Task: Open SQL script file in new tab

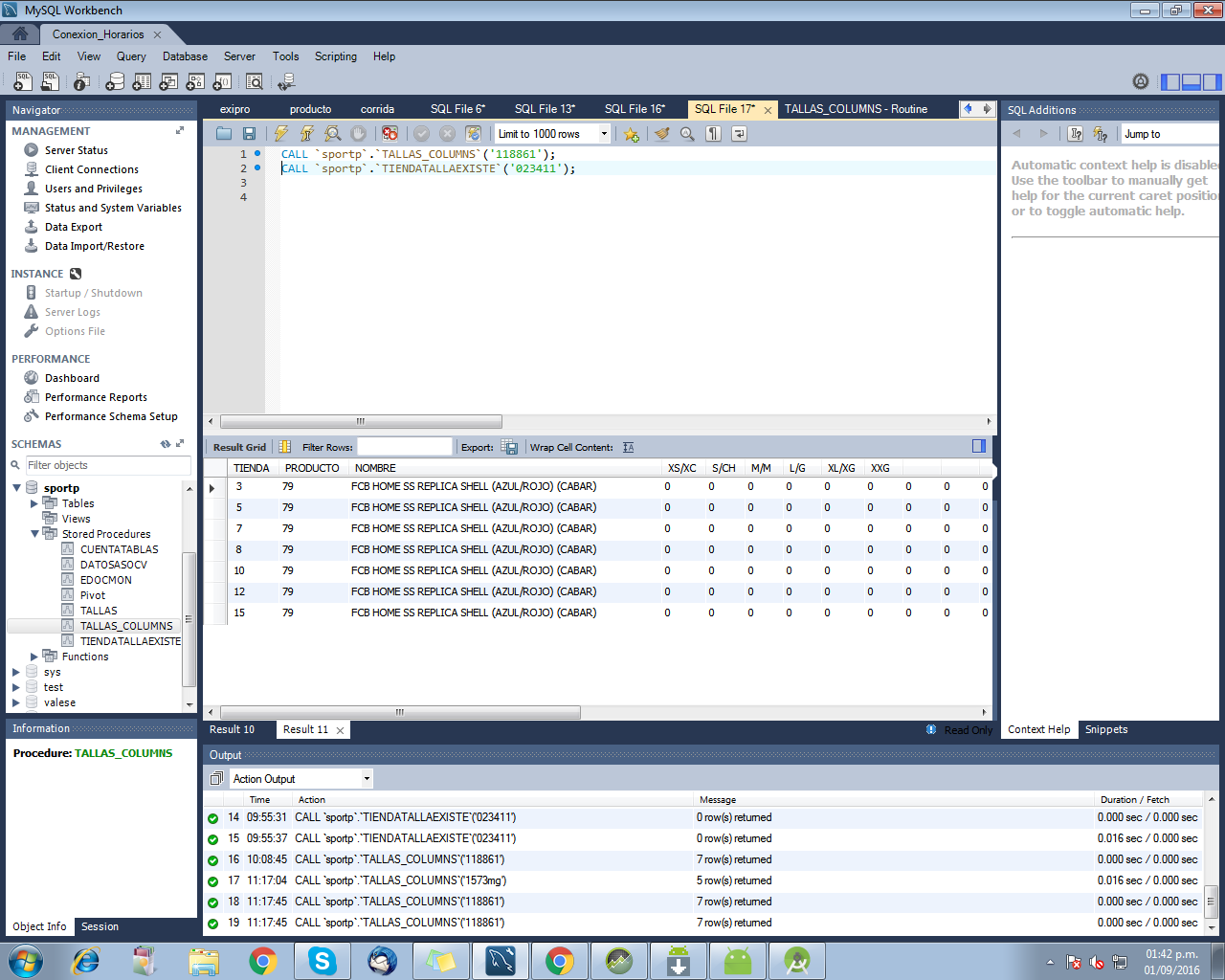Action: pos(50,82)
